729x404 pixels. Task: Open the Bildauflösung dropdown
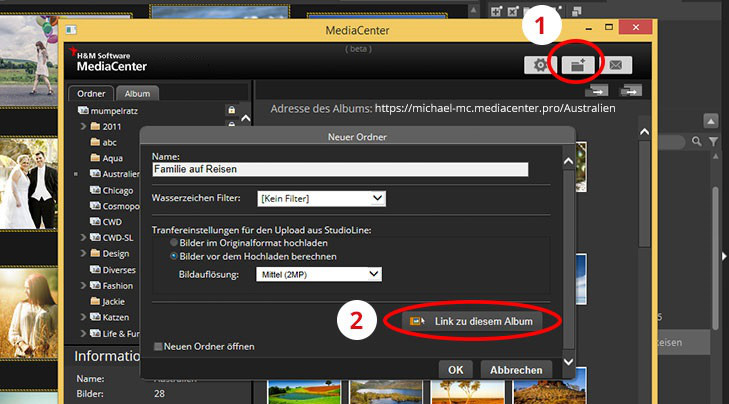[x=318, y=274]
